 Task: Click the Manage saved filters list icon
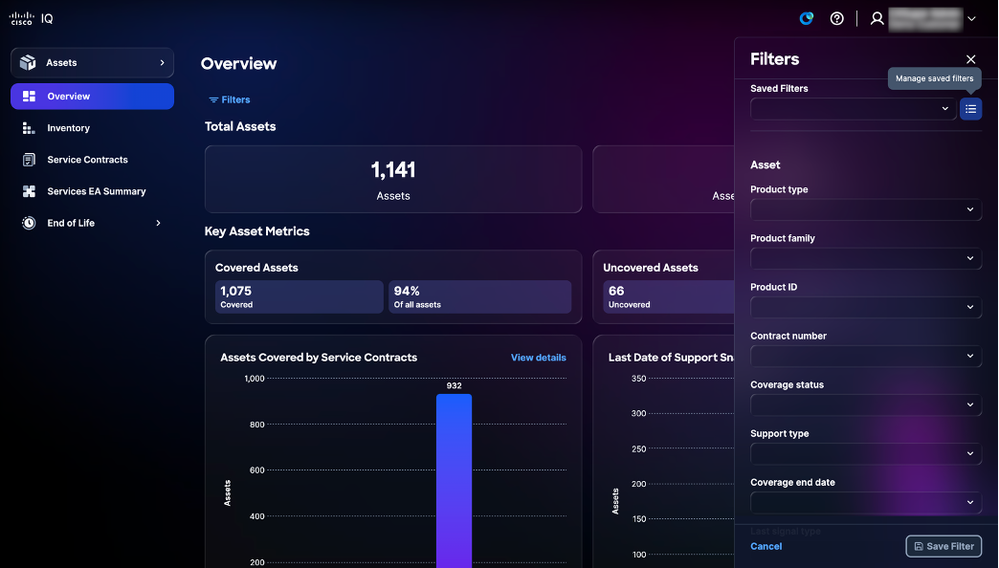[970, 109]
